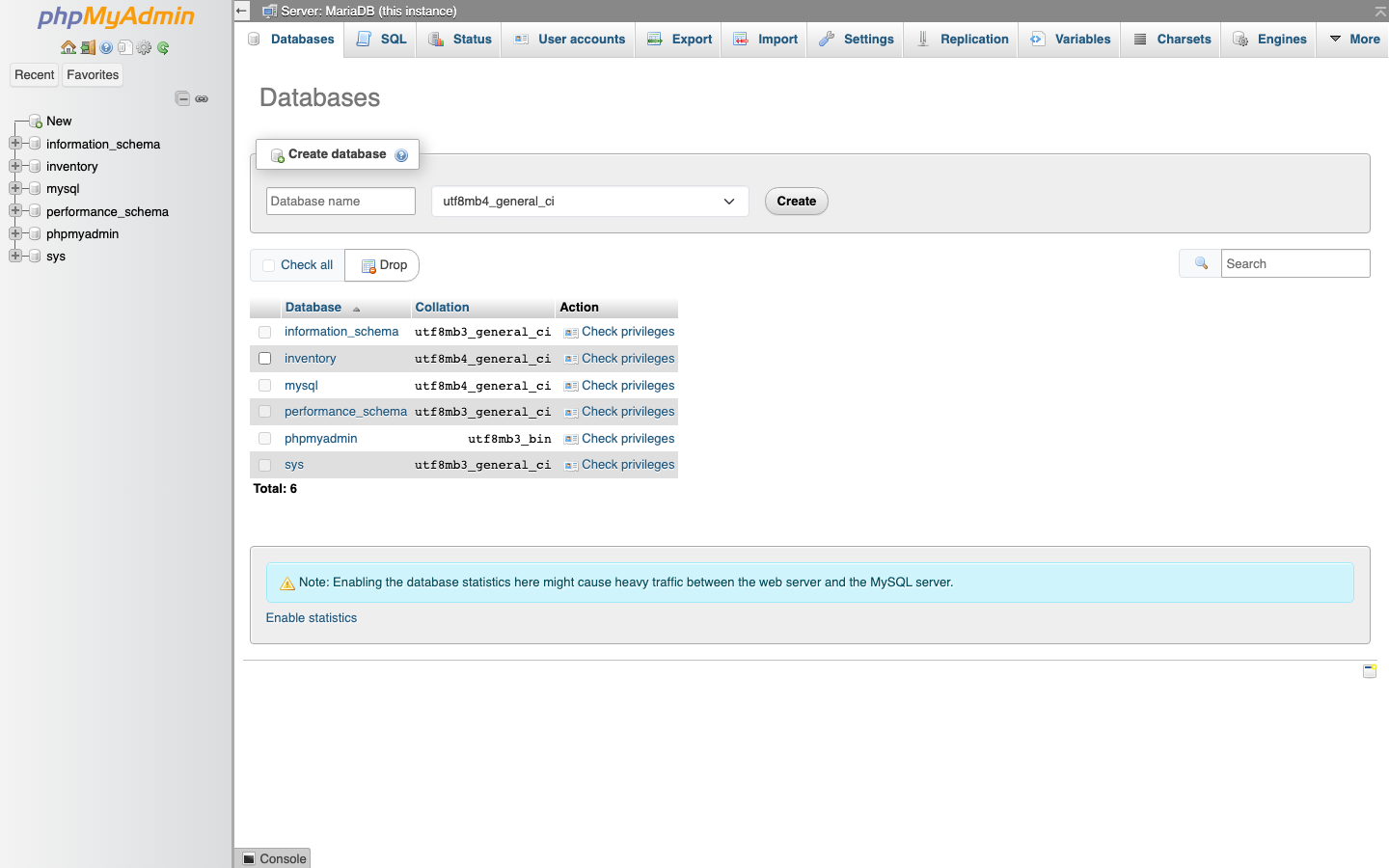Image resolution: width=1389 pixels, height=868 pixels.
Task: Open the Variables tab
Action: (x=1070, y=40)
